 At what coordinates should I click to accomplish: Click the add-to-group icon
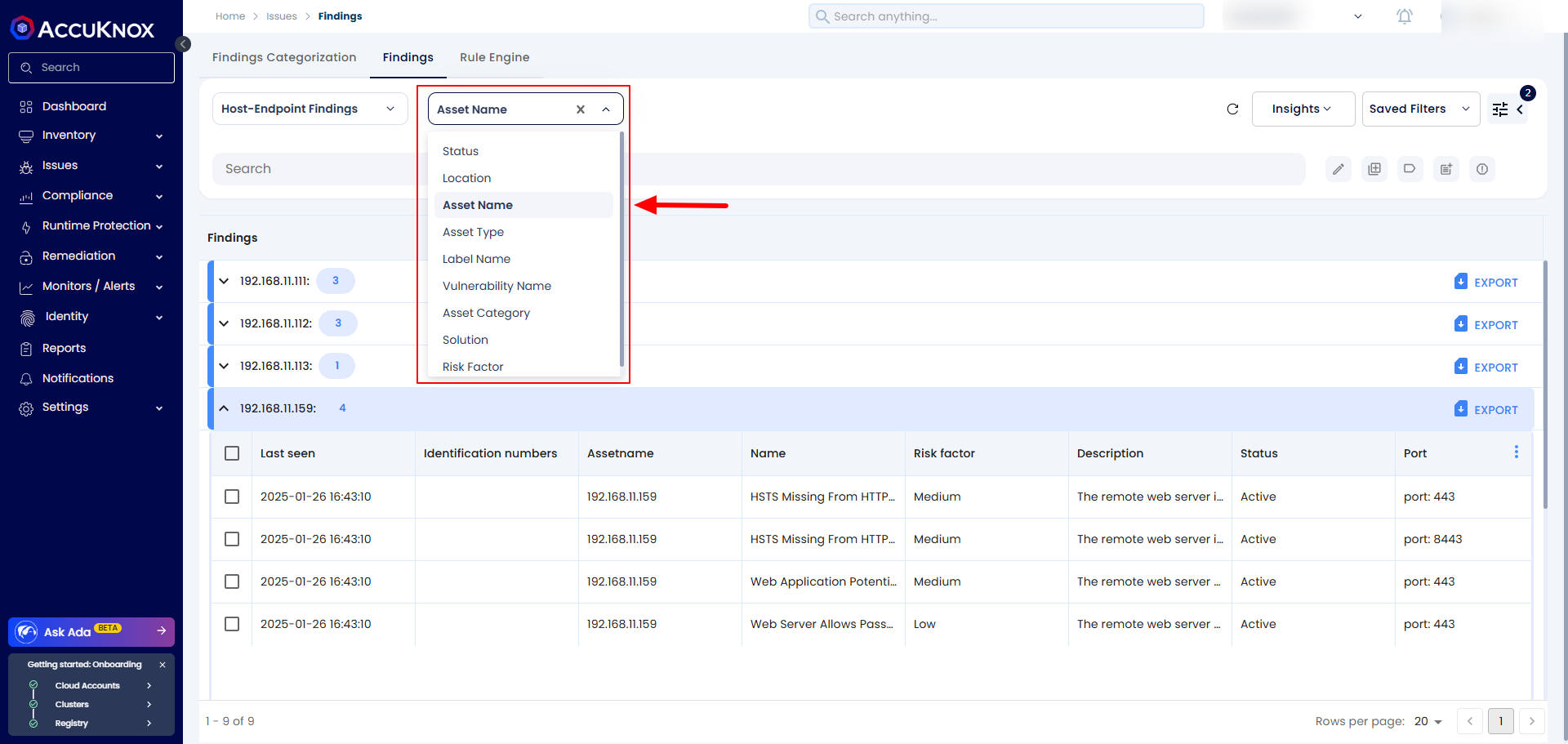(1374, 169)
